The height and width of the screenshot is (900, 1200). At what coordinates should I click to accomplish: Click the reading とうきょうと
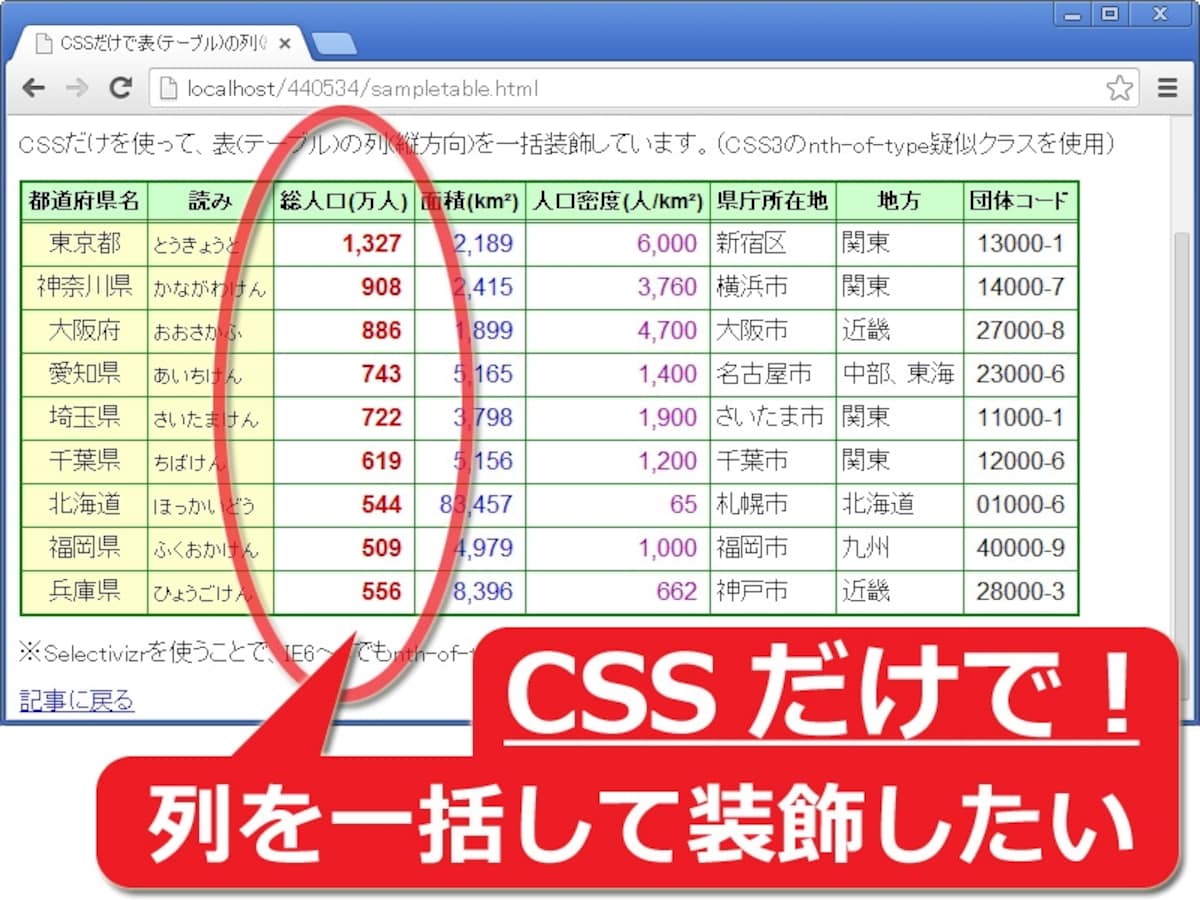[x=197, y=244]
